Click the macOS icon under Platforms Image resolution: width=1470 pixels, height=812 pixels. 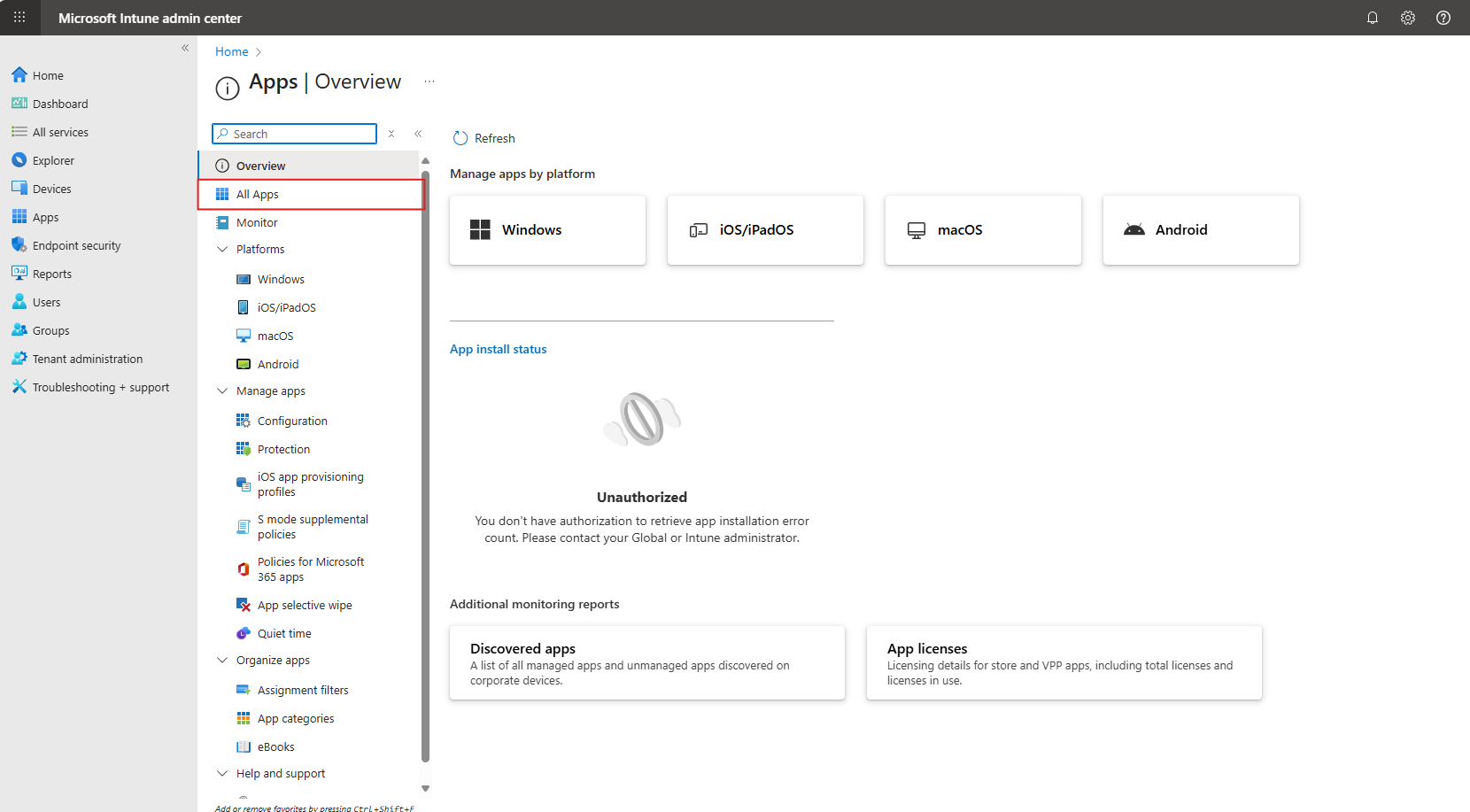(244, 336)
